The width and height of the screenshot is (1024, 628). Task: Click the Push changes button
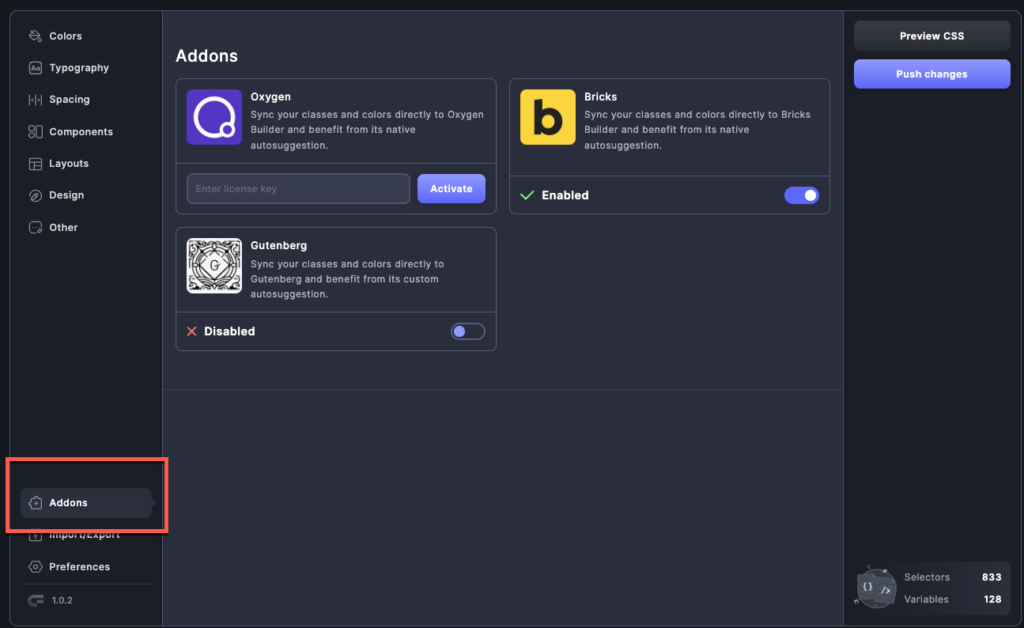(x=931, y=74)
